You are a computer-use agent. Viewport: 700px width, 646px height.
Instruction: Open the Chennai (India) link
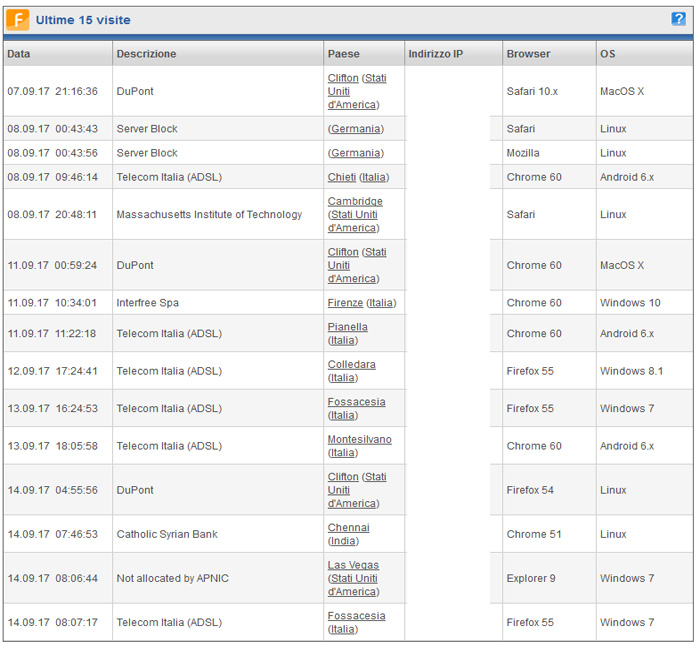pyautogui.click(x=349, y=534)
